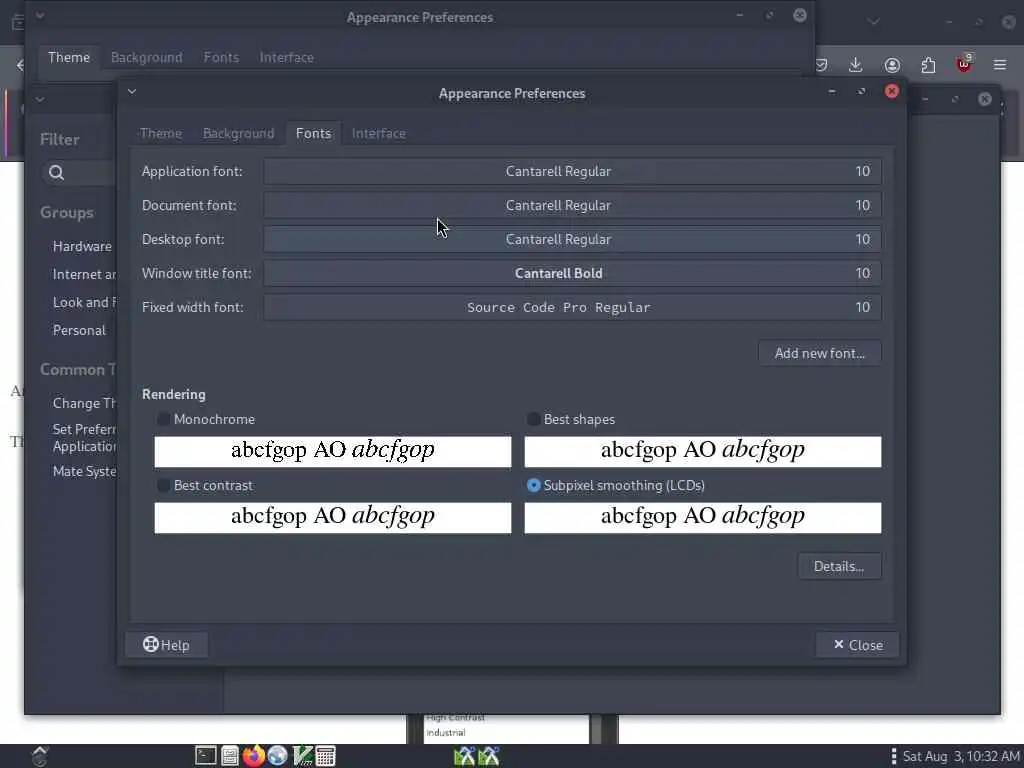Click Hardware group in Control Center
The image size is (1024, 768).
tap(82, 246)
